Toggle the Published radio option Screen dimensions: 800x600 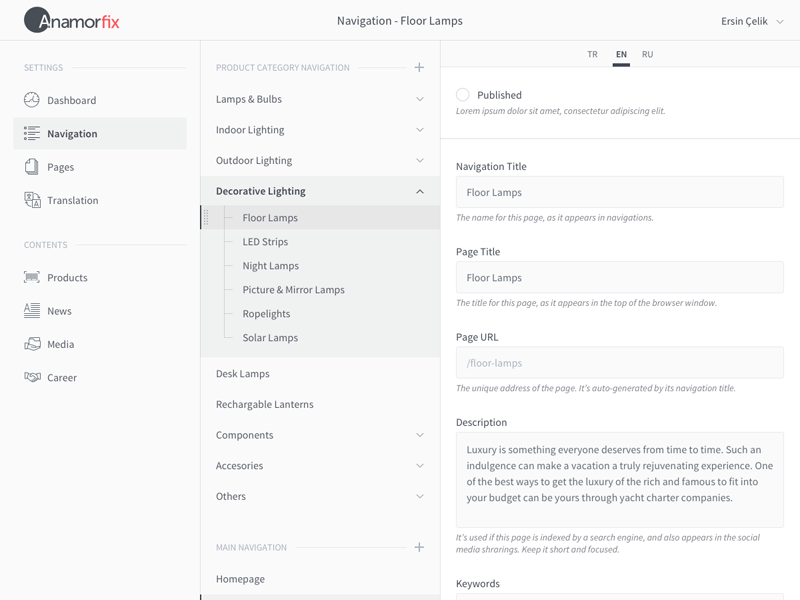coord(463,95)
